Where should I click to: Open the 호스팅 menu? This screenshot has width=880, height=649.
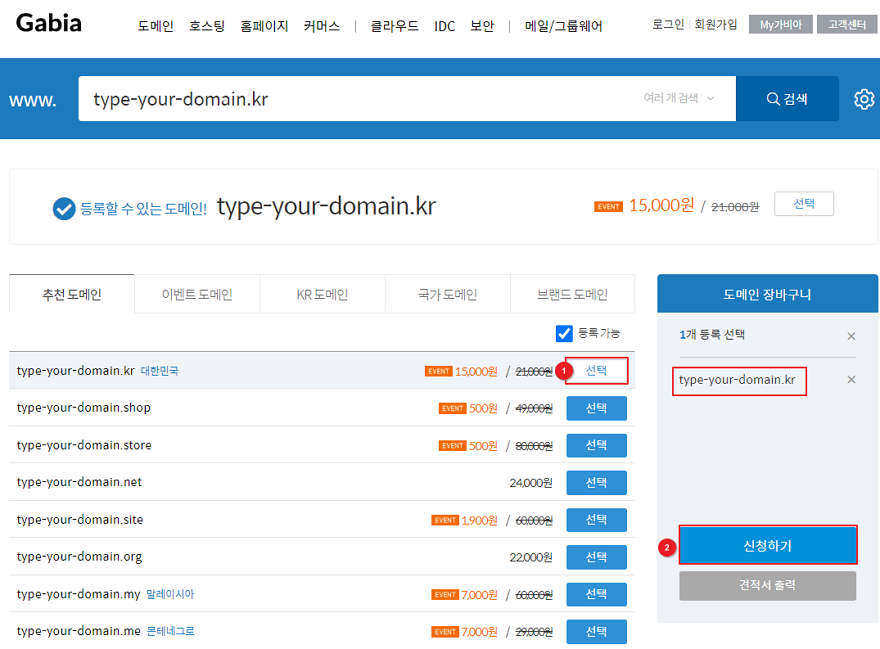coord(207,27)
